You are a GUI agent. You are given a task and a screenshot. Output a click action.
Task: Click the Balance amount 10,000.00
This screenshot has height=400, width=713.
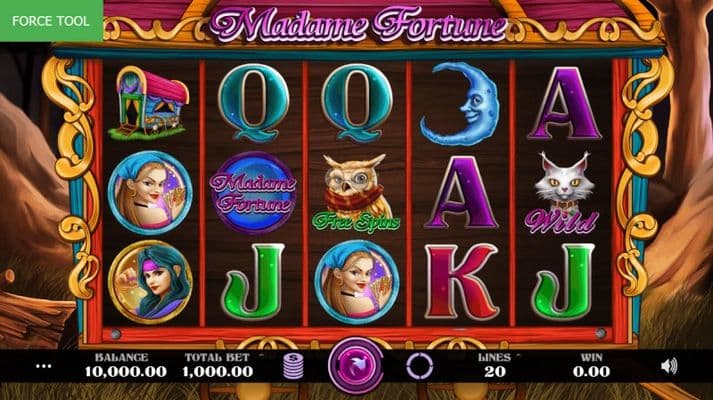tap(126, 372)
